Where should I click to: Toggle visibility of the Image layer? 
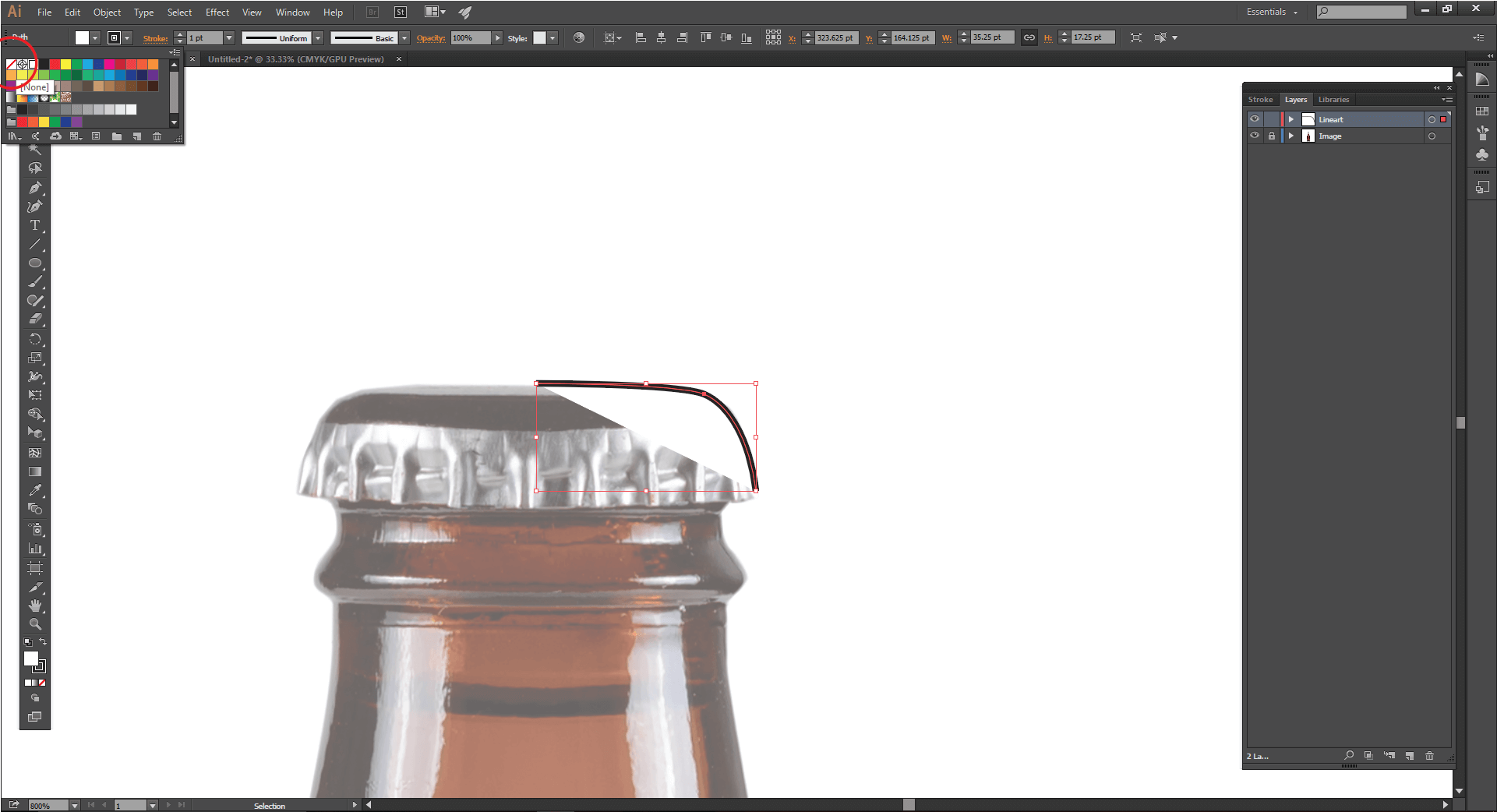click(x=1255, y=136)
